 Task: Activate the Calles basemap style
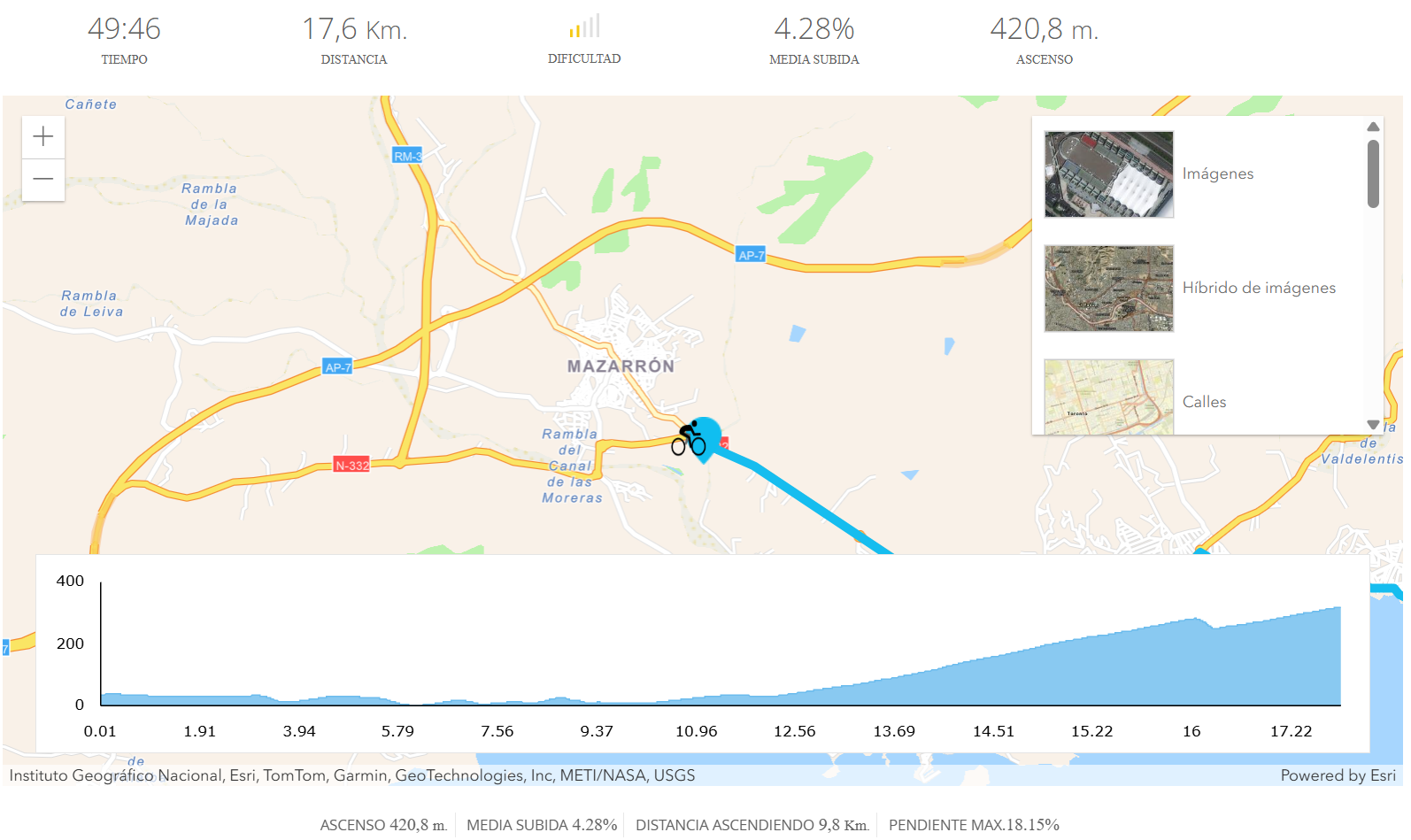1204,401
